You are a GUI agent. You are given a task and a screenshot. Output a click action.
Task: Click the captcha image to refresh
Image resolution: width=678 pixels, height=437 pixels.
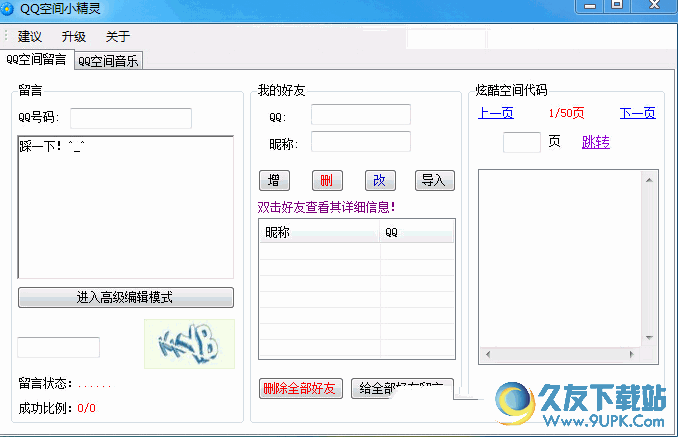tap(189, 344)
